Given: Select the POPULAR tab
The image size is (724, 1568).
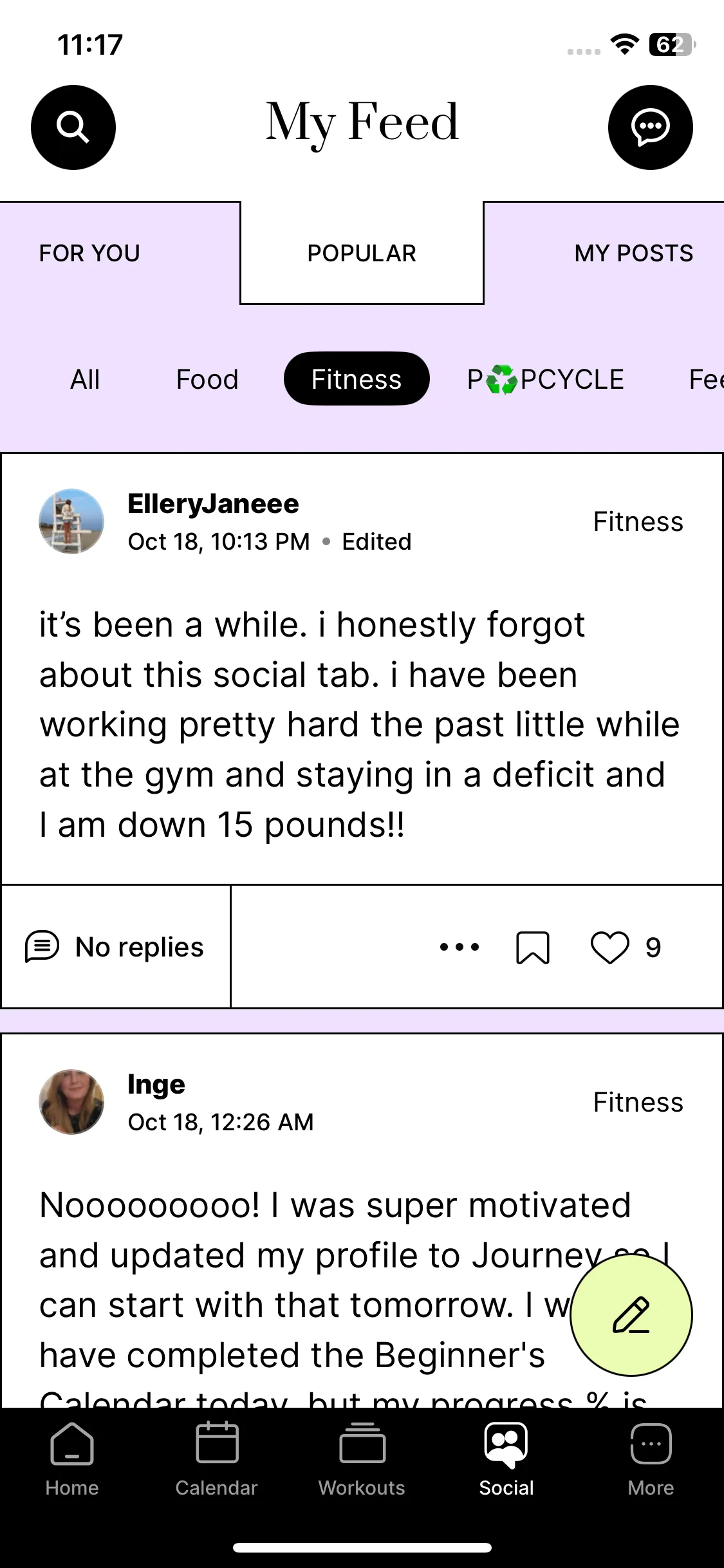Looking at the screenshot, I should tap(362, 253).
